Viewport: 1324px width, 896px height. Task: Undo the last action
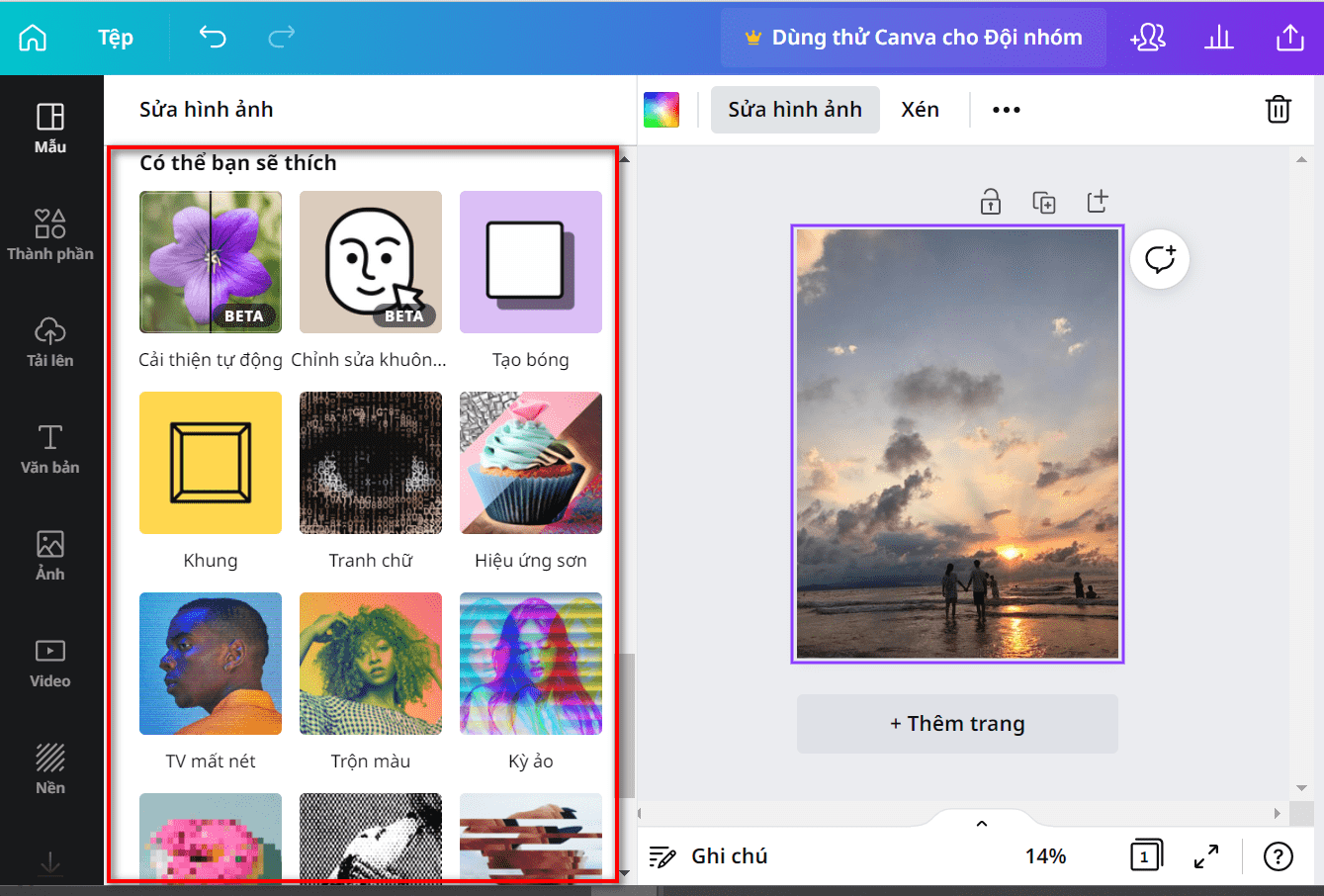click(x=213, y=38)
